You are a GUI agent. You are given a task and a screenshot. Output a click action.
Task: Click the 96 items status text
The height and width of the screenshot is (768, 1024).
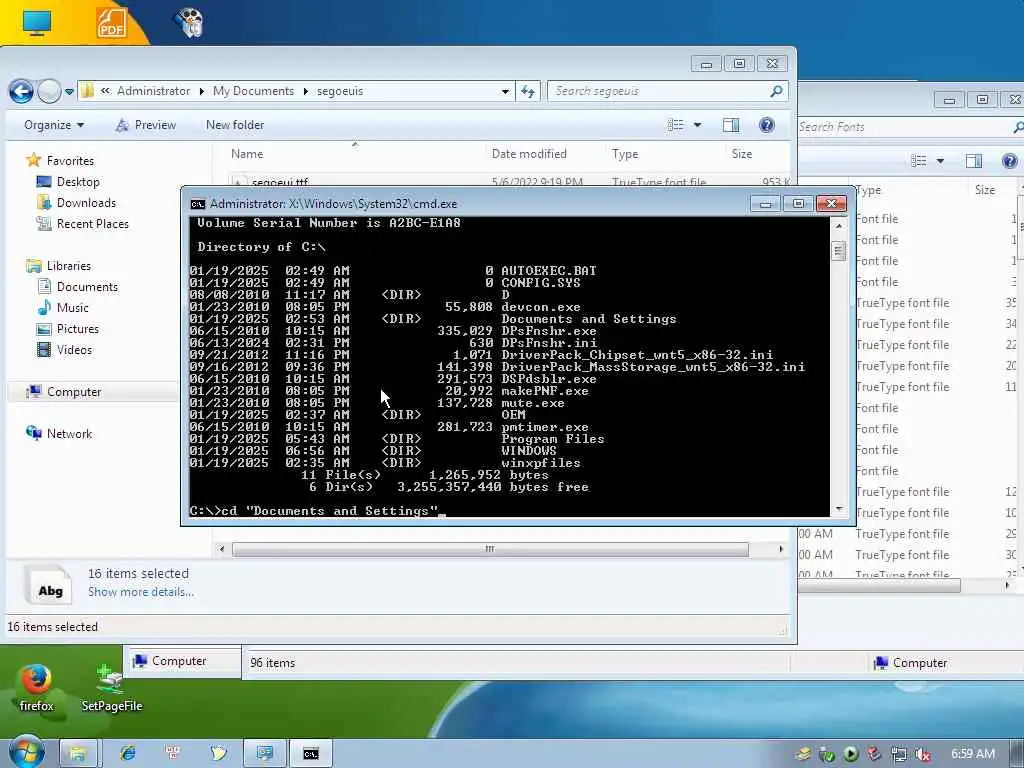click(272, 663)
